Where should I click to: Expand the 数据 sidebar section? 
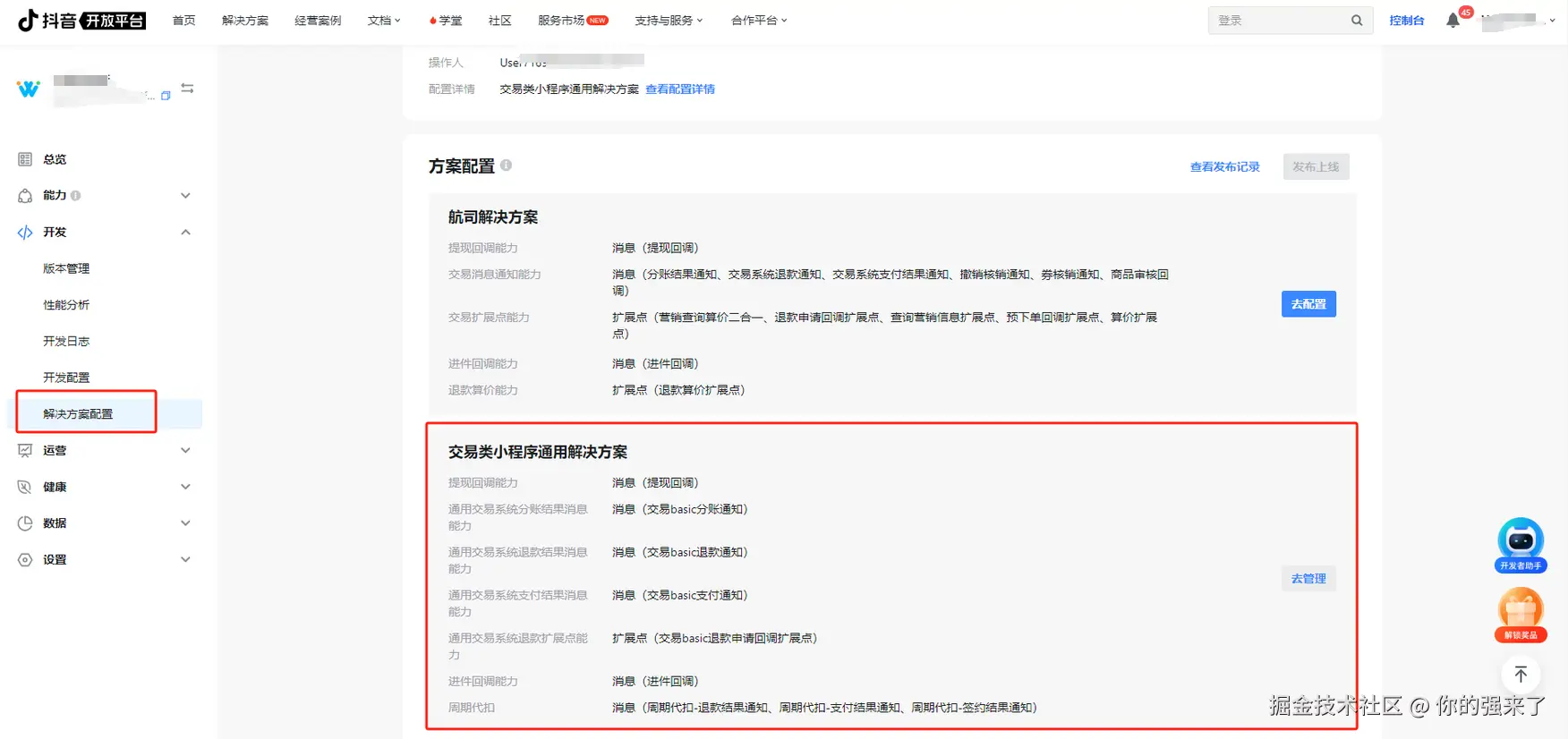click(185, 523)
